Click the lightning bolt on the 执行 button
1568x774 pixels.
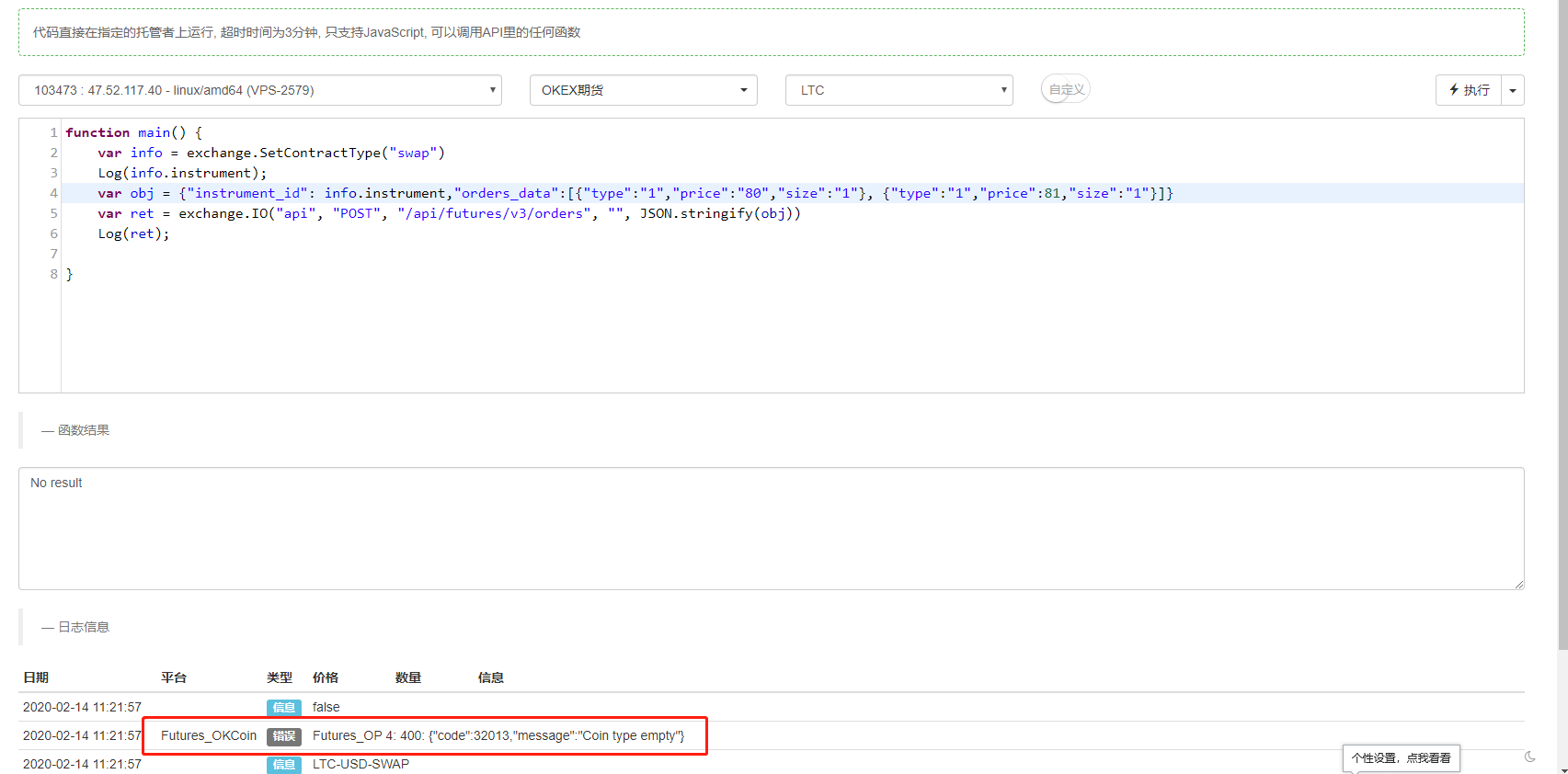[1454, 90]
